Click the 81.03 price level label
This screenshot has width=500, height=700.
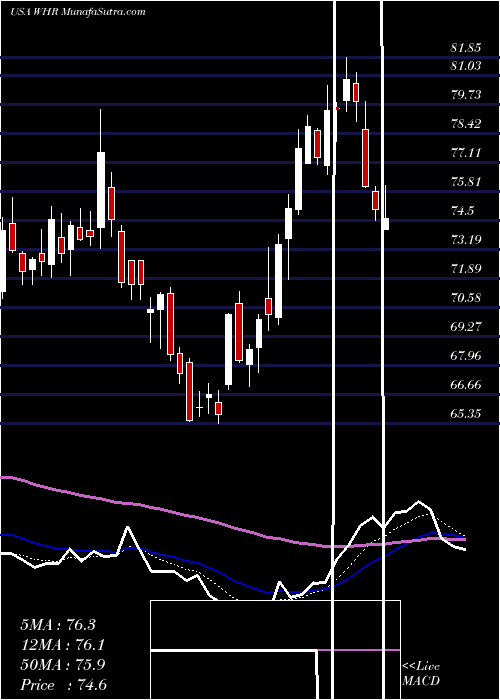(466, 66)
